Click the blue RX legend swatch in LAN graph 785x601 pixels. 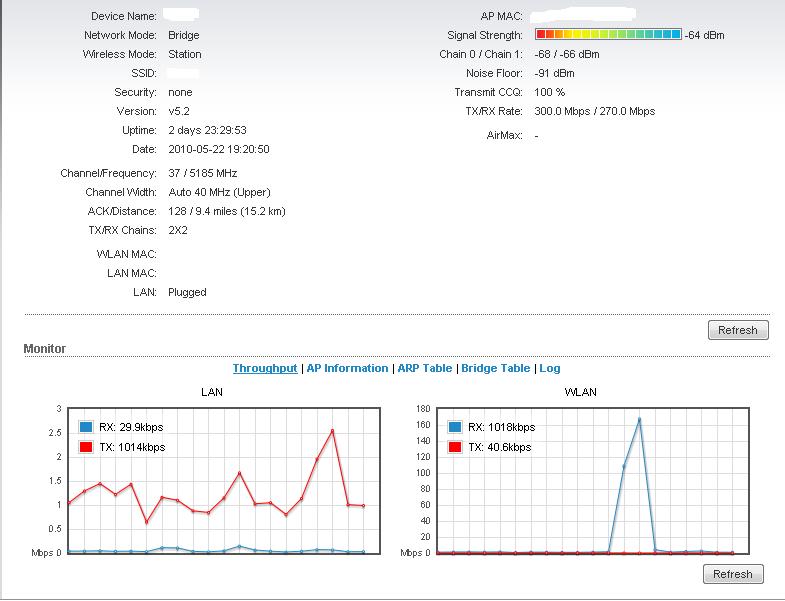click(86, 427)
